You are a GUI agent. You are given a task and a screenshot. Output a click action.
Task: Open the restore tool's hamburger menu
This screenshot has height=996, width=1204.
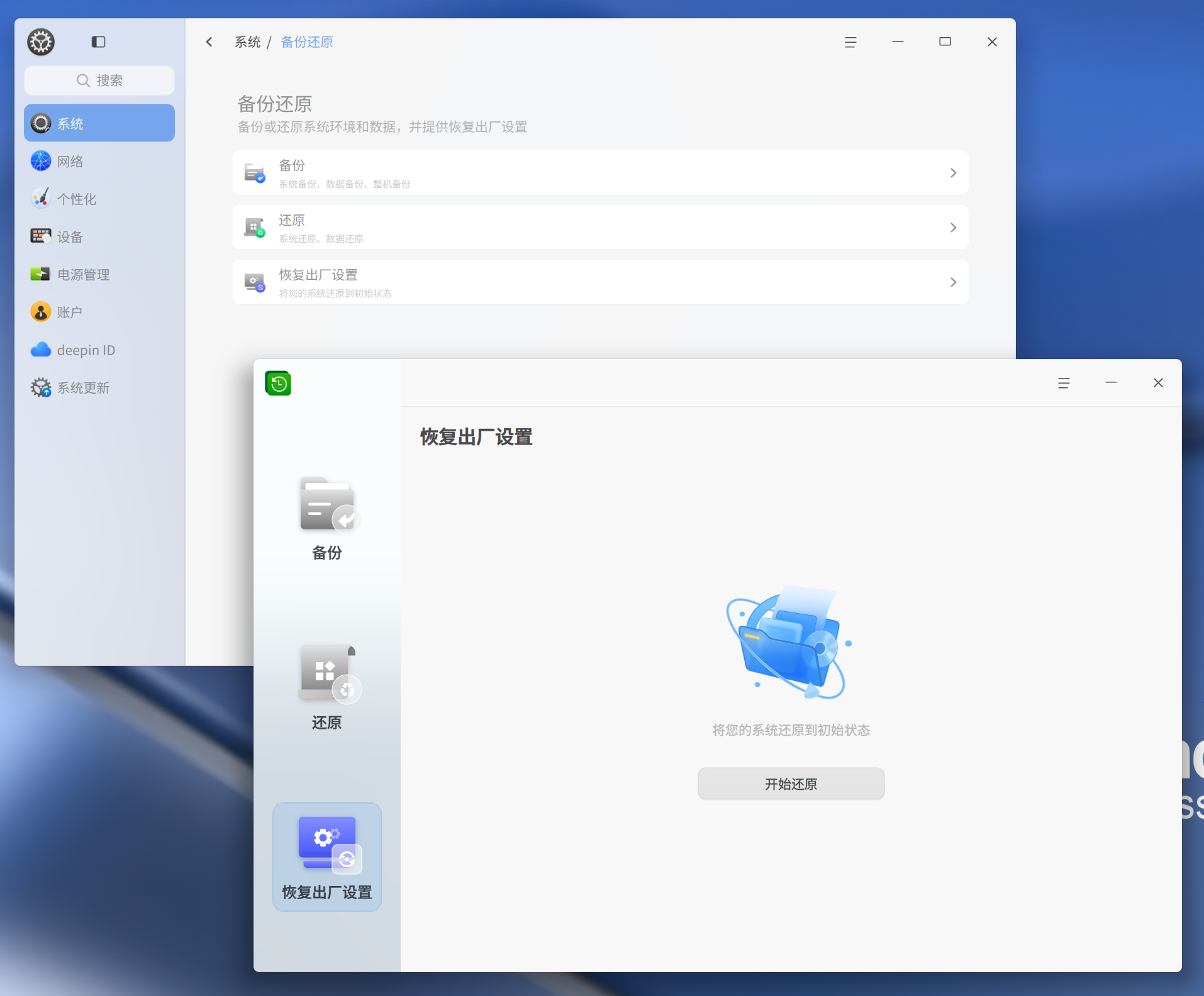click(1064, 383)
